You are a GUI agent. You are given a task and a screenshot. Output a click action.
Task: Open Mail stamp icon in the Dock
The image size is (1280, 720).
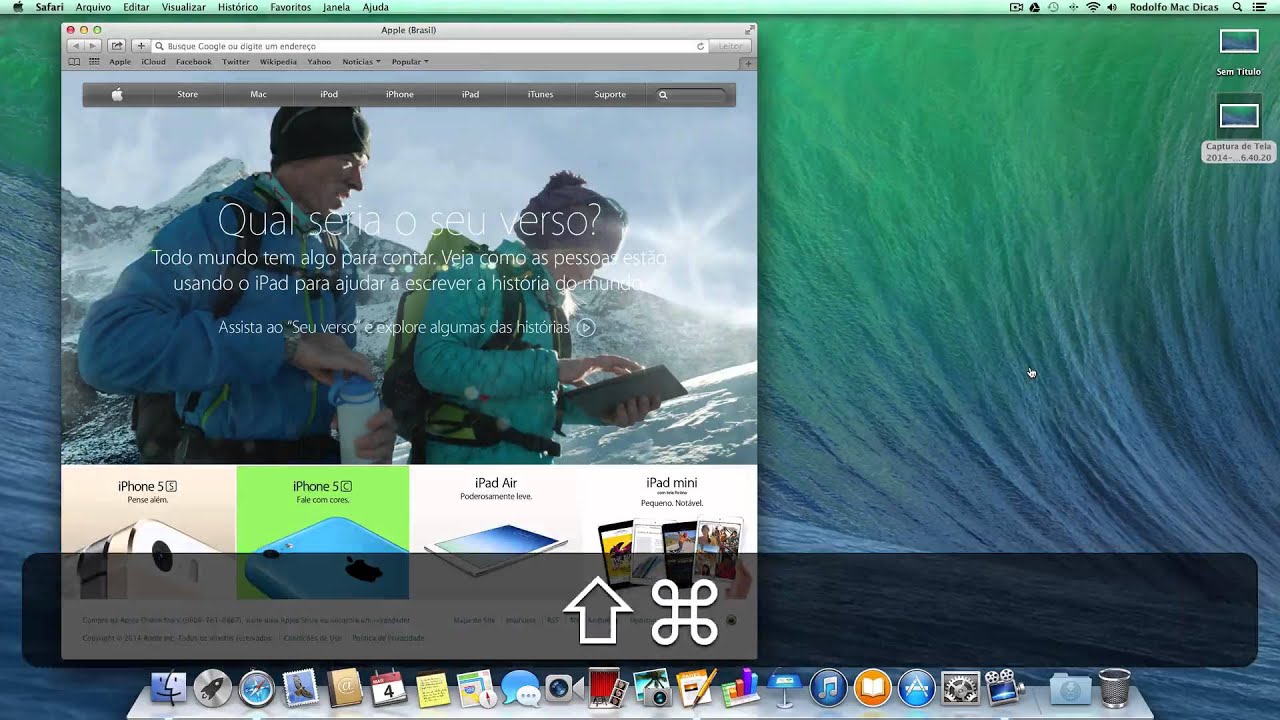pos(300,688)
